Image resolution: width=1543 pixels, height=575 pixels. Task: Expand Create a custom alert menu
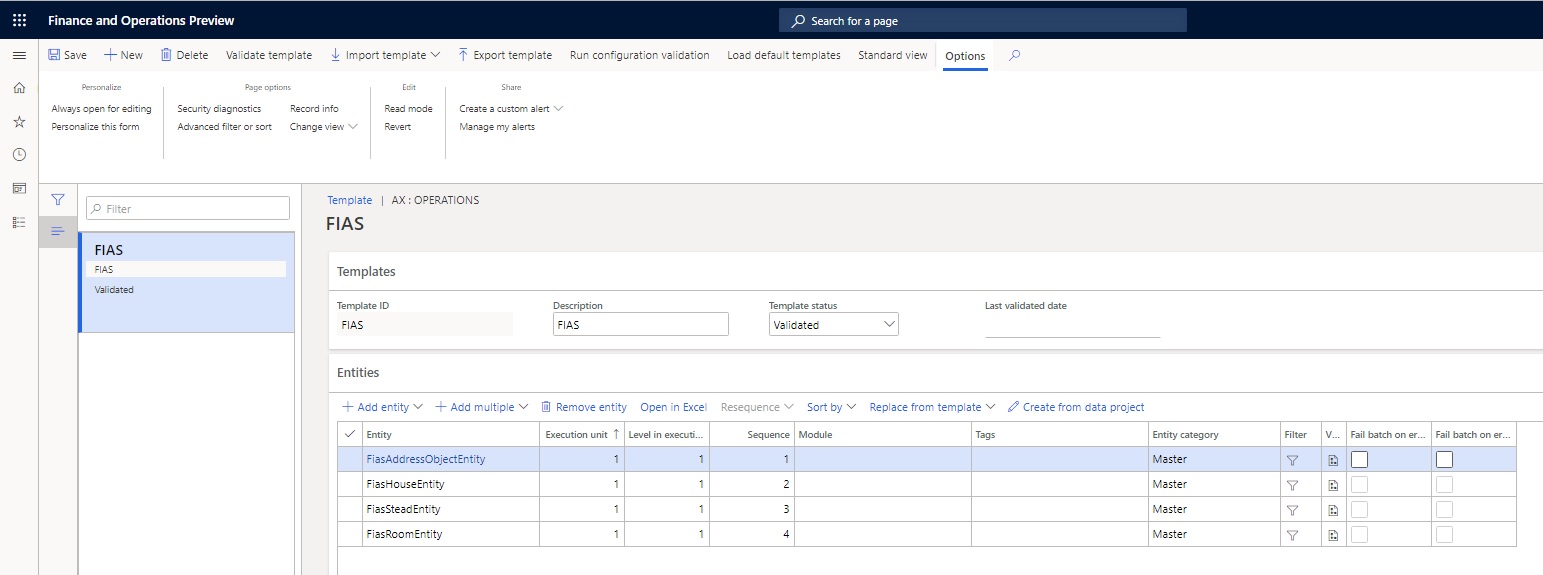(x=511, y=108)
